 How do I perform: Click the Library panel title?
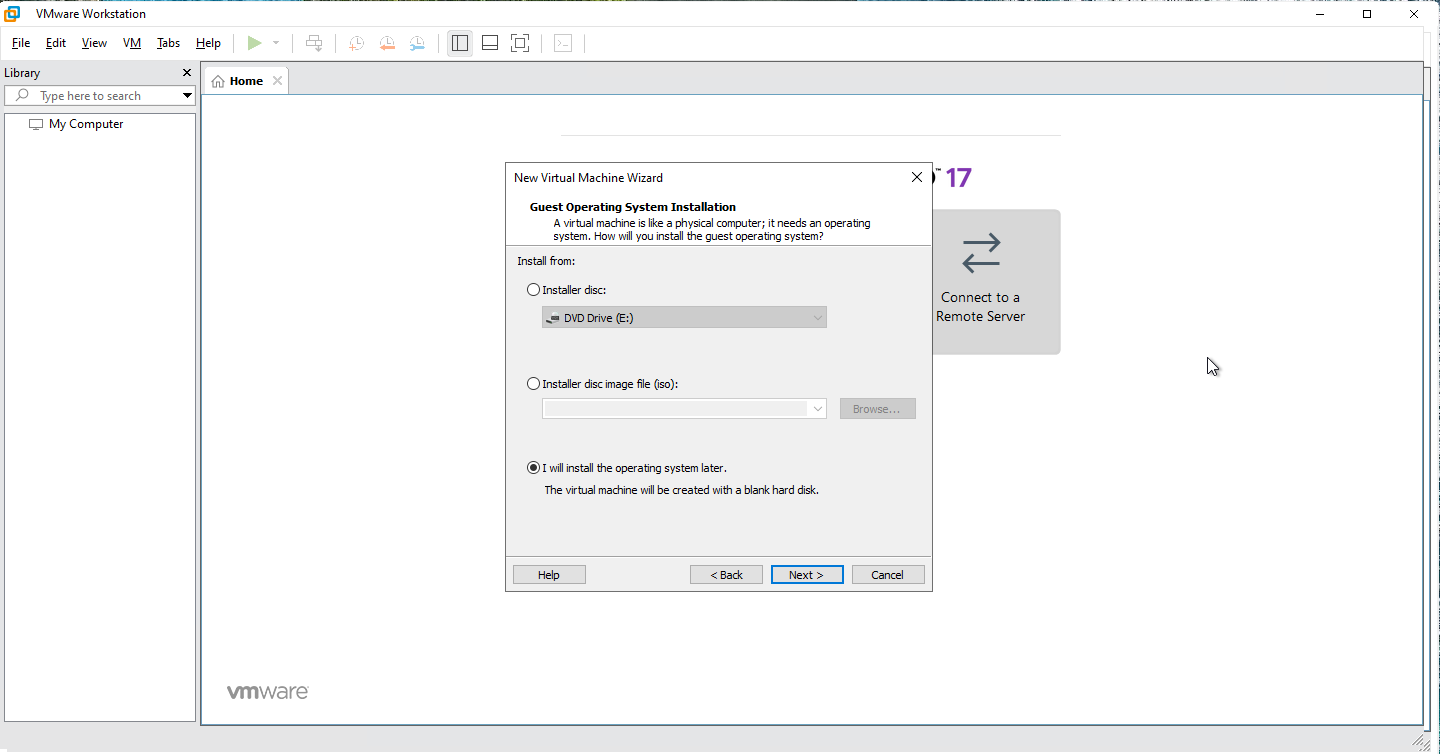point(22,73)
